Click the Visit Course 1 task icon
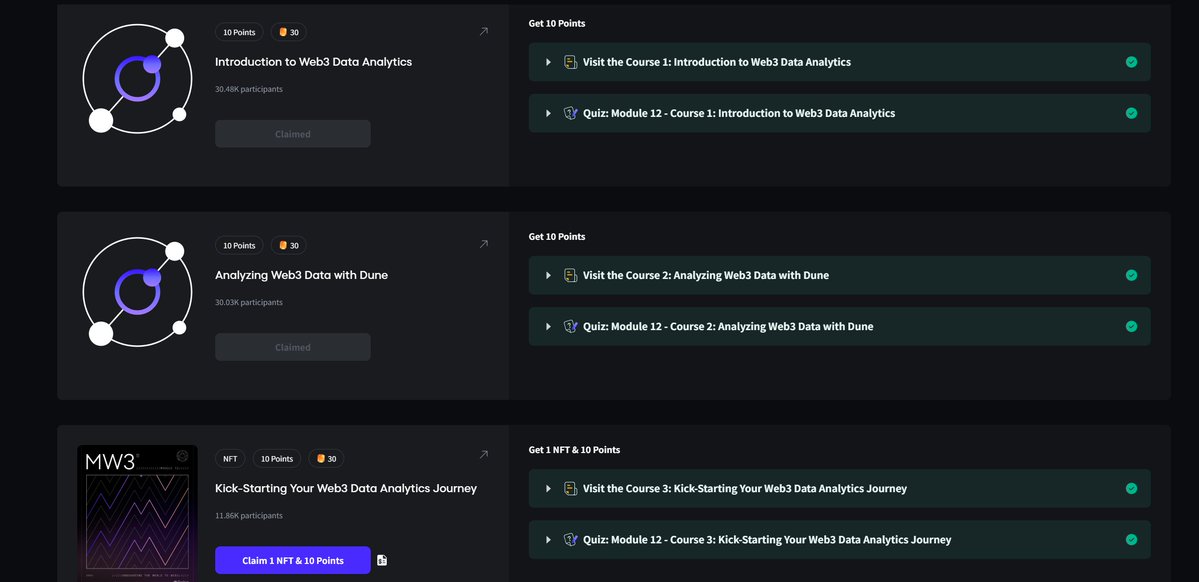1199x582 pixels. pos(570,62)
